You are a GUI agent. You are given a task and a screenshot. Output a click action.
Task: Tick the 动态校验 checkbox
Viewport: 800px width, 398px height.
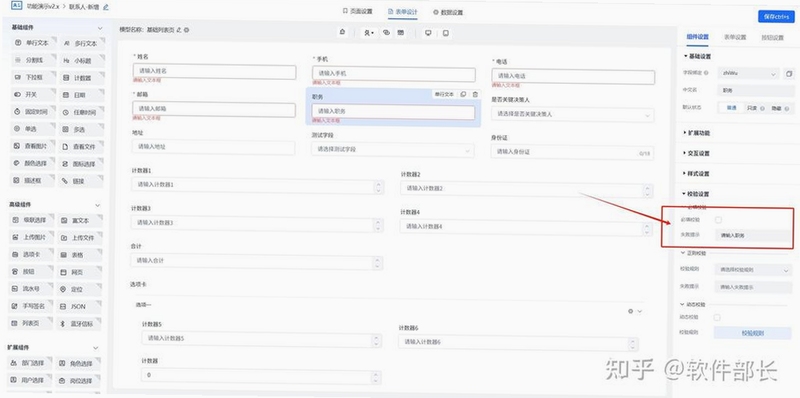click(717, 317)
